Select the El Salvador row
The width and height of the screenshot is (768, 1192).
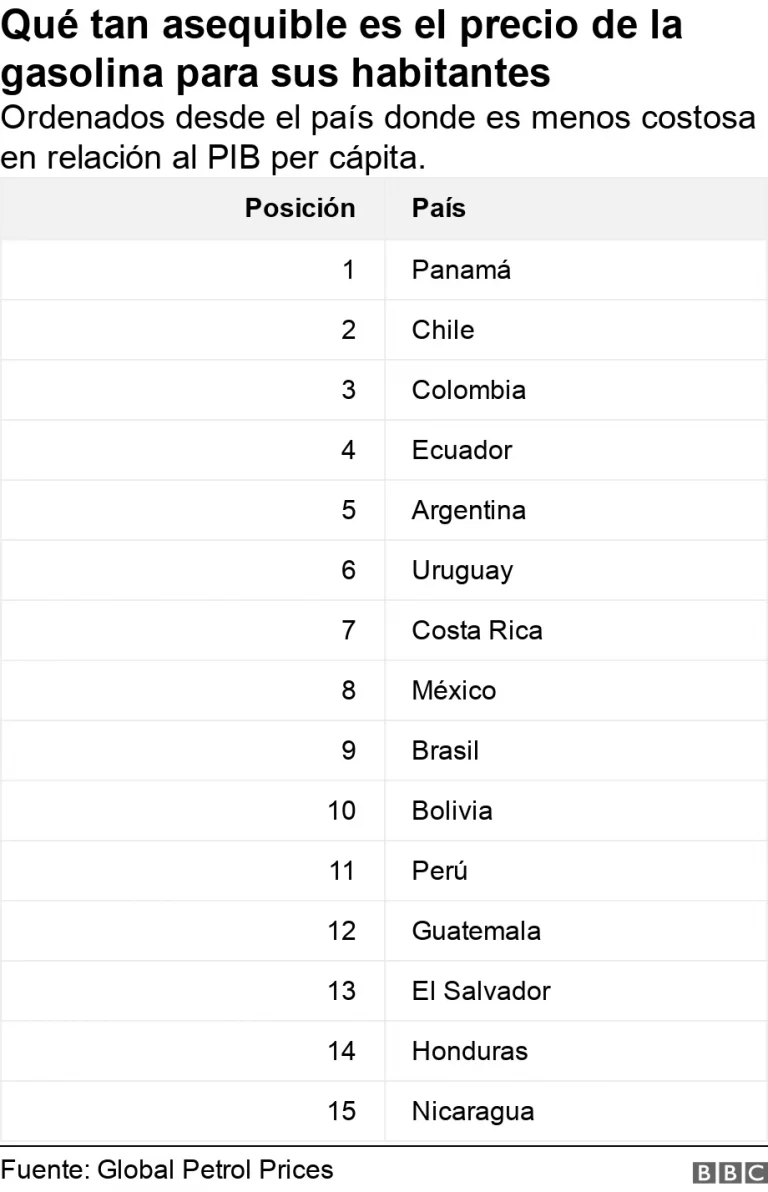pos(384,991)
